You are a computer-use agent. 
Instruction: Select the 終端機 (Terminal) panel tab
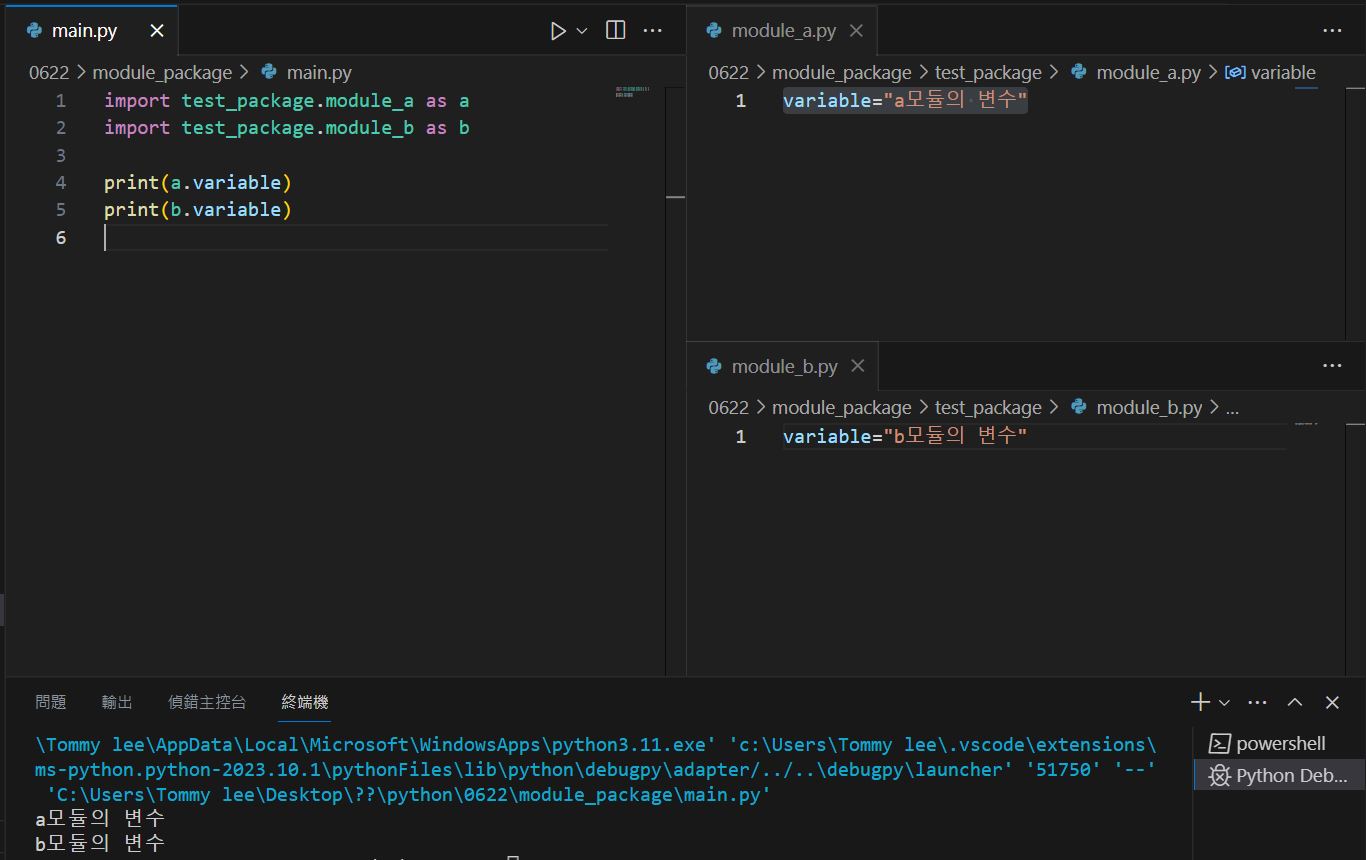click(x=305, y=702)
